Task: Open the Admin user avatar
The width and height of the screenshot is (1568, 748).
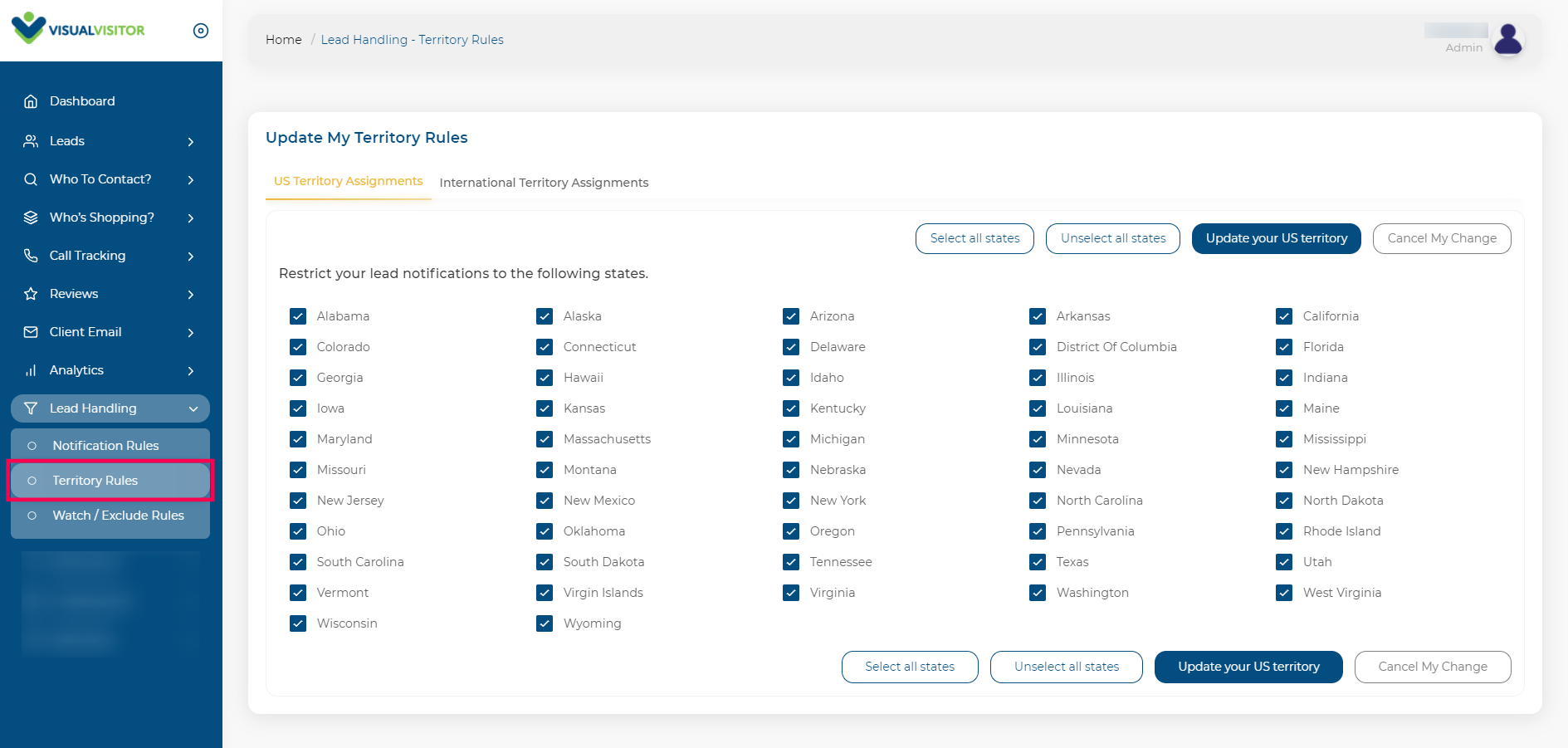Action: (x=1507, y=39)
